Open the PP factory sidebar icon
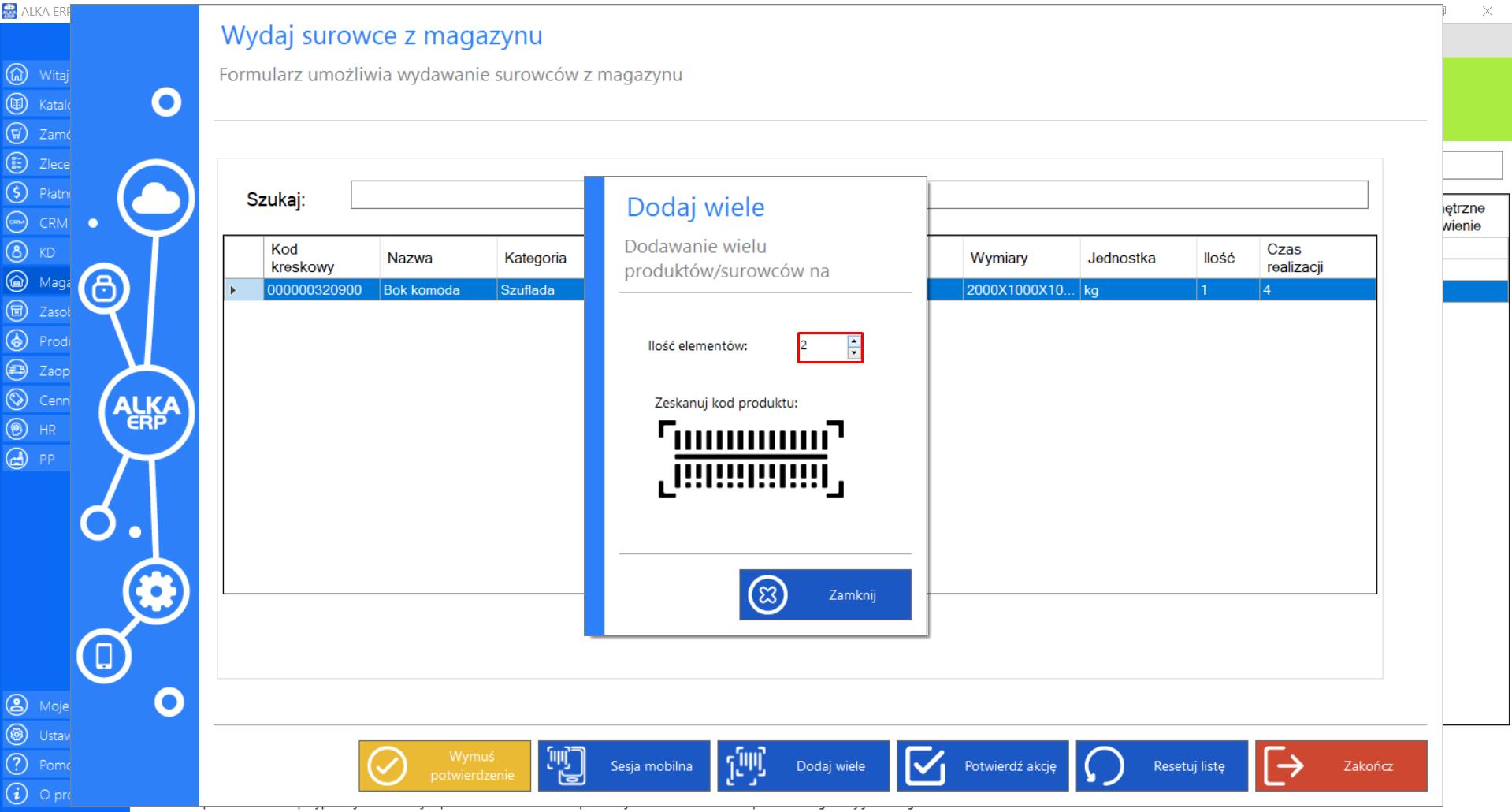The width and height of the screenshot is (1512, 812). point(17,458)
